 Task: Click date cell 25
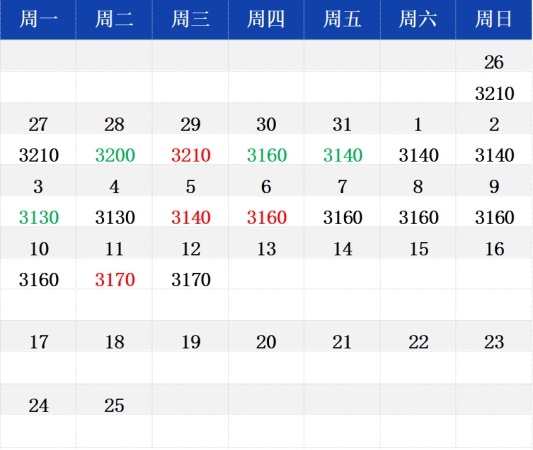(x=114, y=405)
